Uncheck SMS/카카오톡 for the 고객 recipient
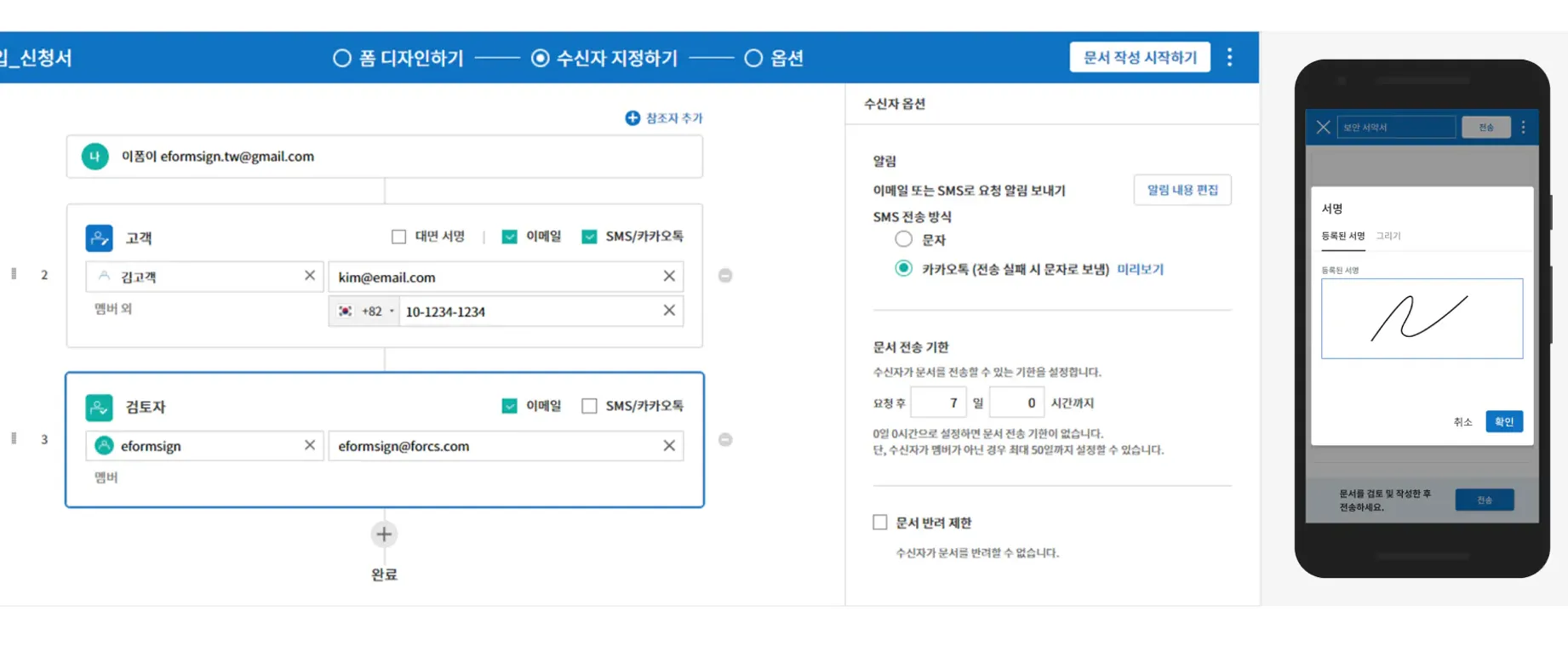 pos(589,237)
